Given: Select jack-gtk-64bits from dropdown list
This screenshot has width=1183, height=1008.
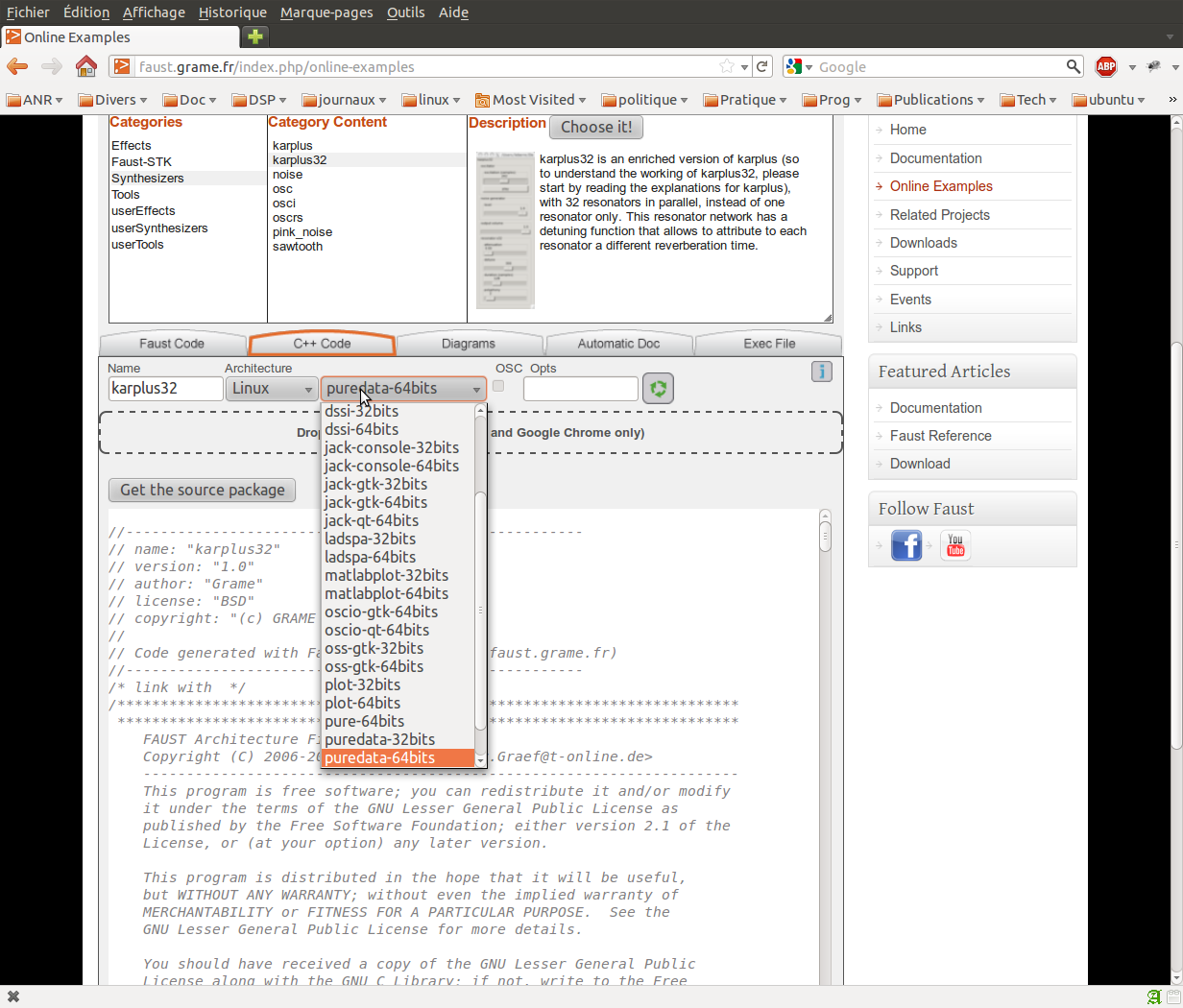Looking at the screenshot, I should pos(375,502).
